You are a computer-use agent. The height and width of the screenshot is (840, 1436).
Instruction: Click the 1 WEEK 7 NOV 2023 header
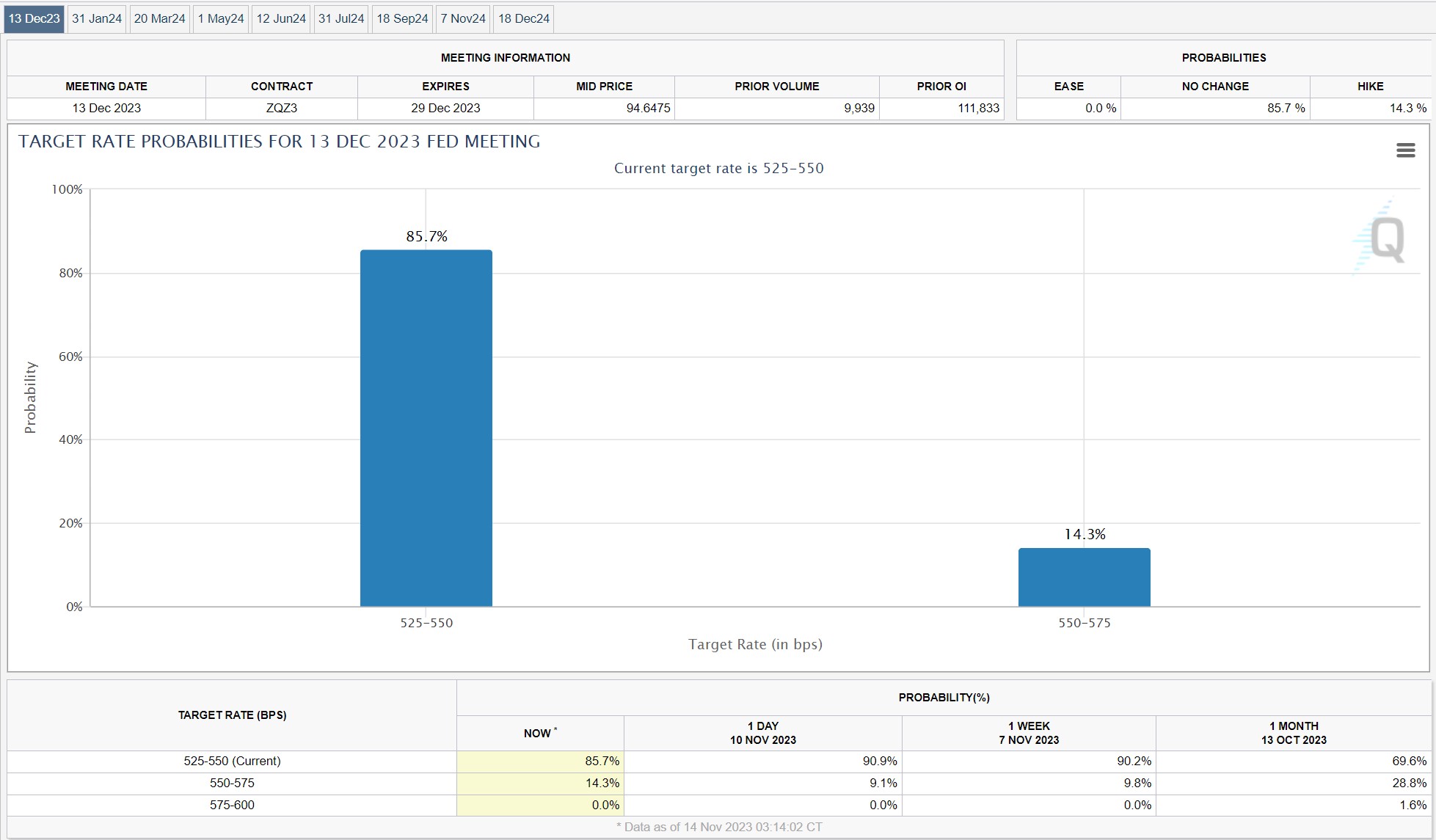click(1029, 733)
